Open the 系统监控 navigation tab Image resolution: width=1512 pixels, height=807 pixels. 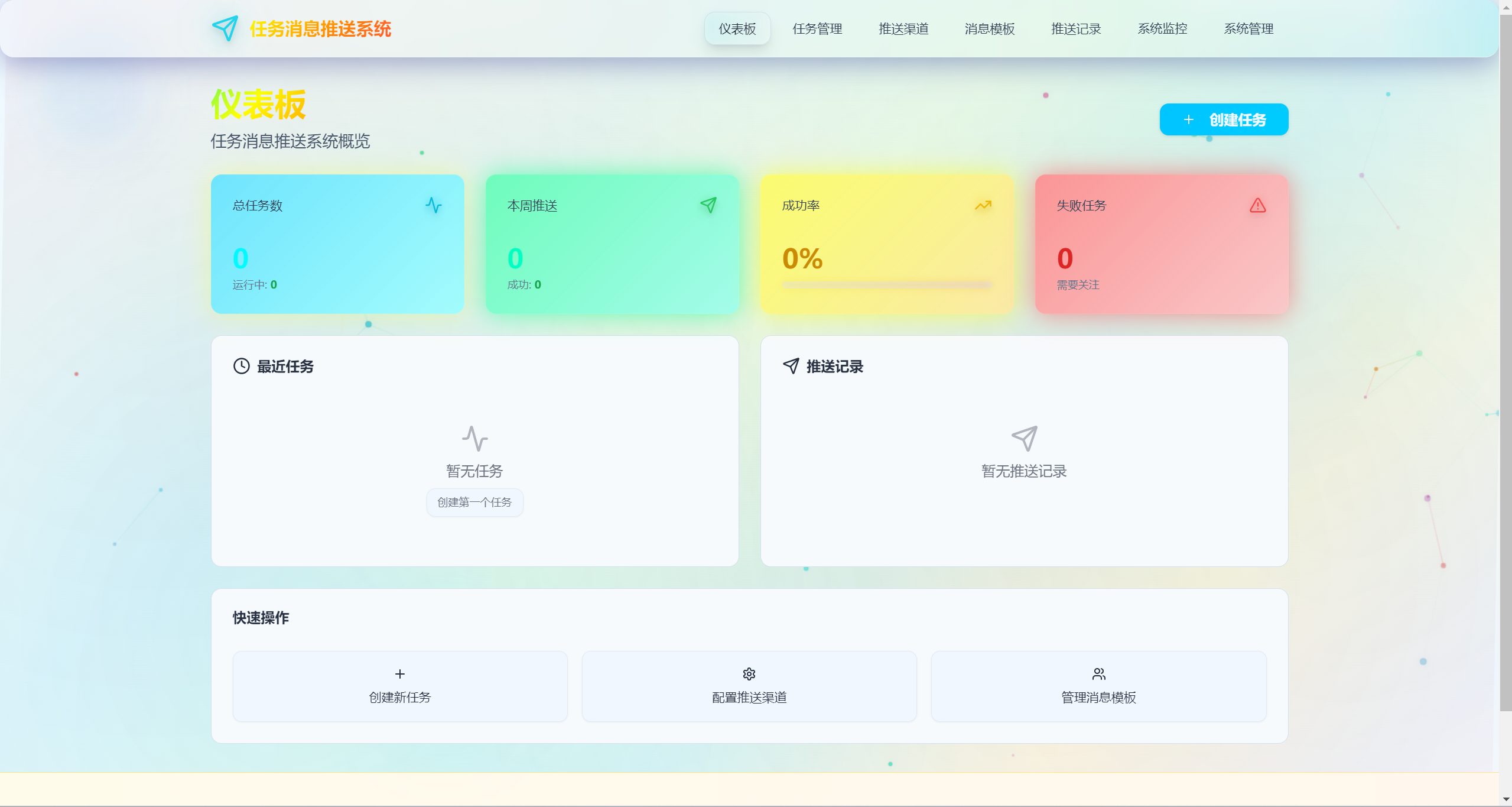point(1162,28)
